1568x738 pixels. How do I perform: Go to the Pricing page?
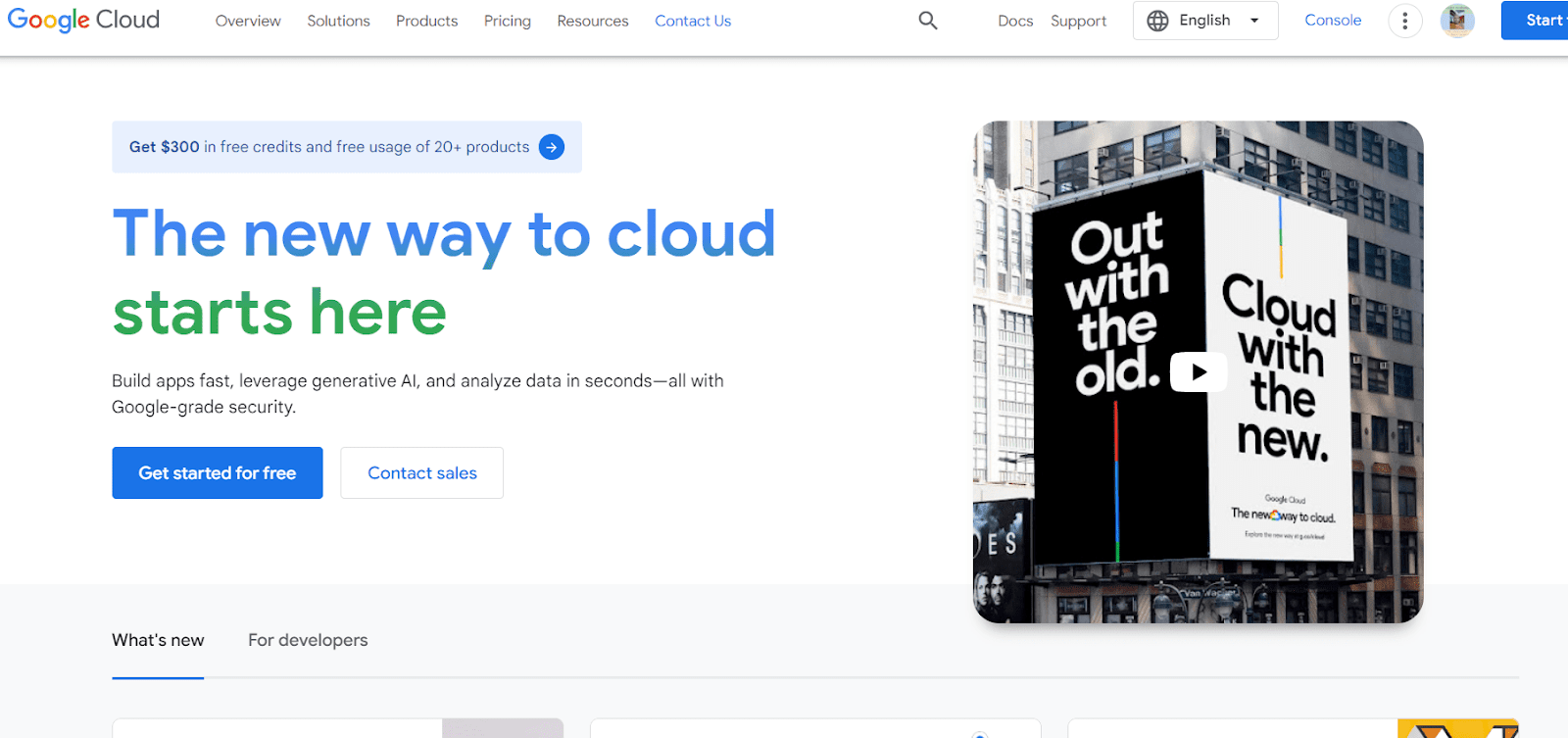click(x=507, y=21)
